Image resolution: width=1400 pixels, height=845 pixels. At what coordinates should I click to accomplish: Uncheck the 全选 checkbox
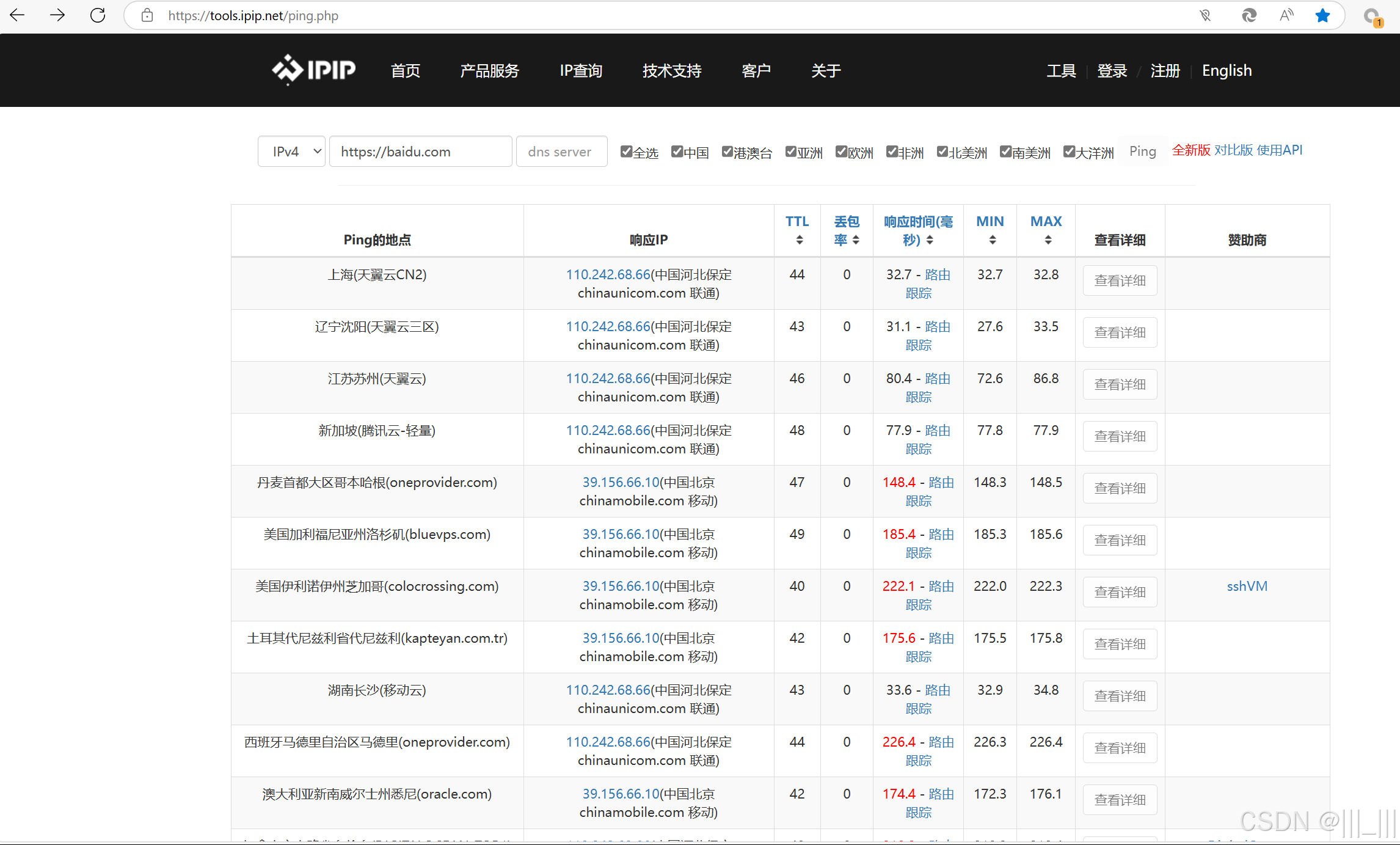click(626, 152)
